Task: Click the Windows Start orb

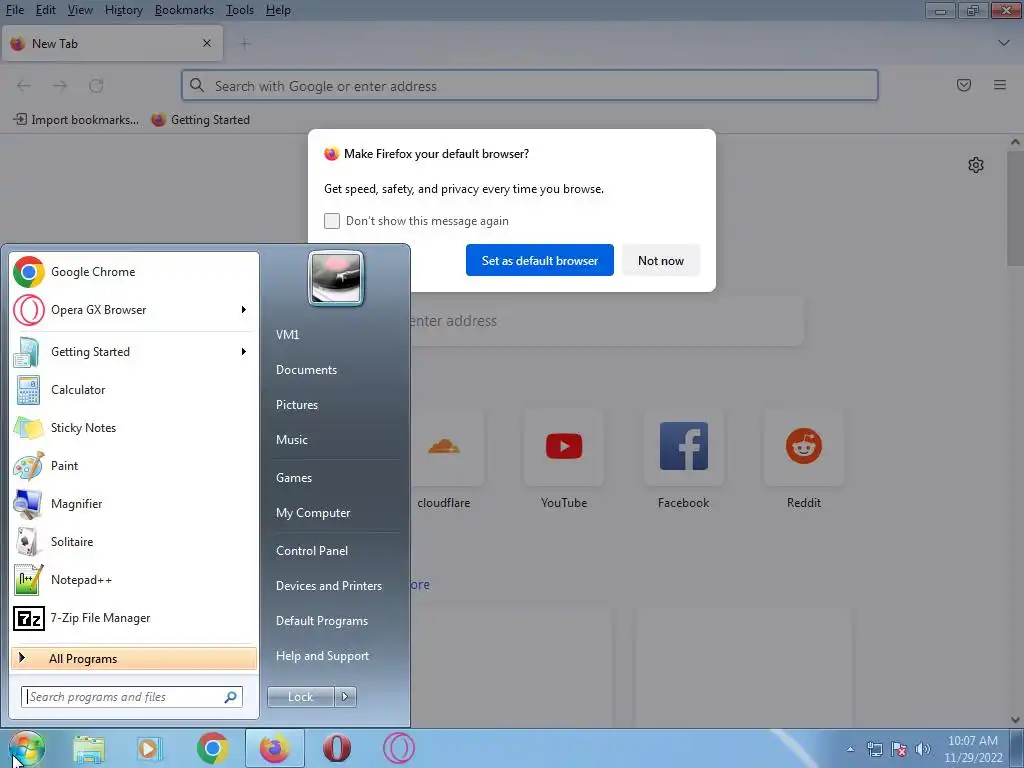Action: coord(27,748)
